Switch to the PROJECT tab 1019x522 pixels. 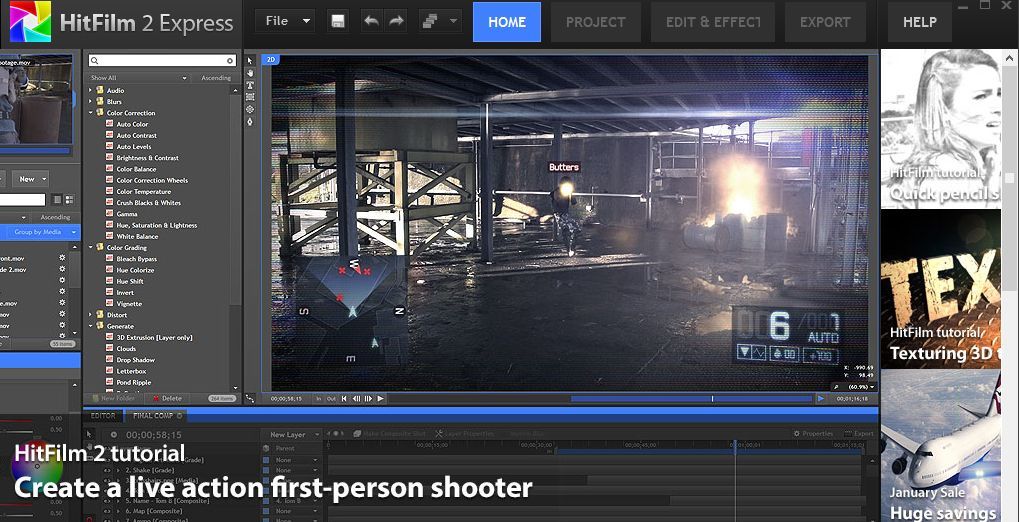[595, 22]
